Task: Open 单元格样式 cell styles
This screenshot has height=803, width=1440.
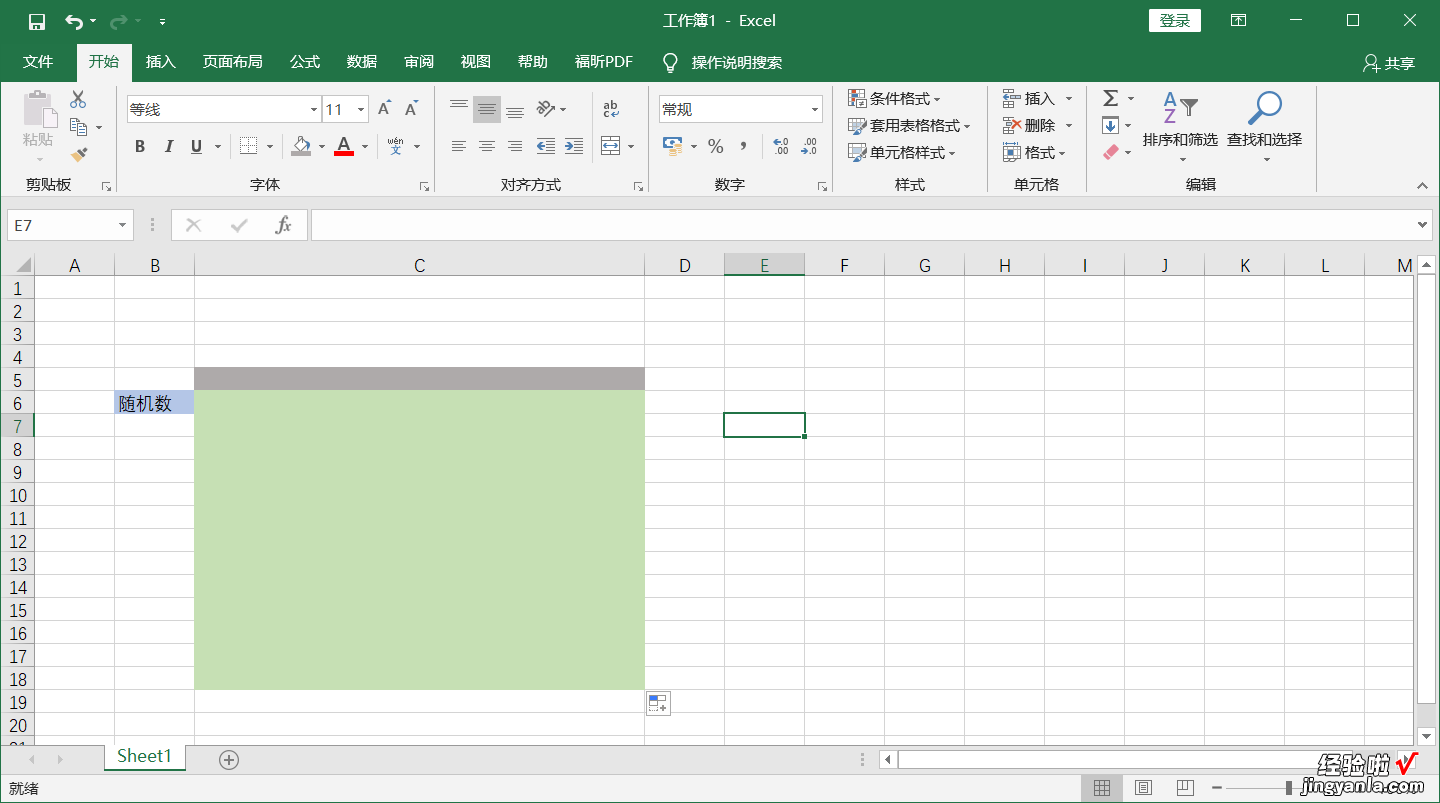Action: tap(902, 152)
